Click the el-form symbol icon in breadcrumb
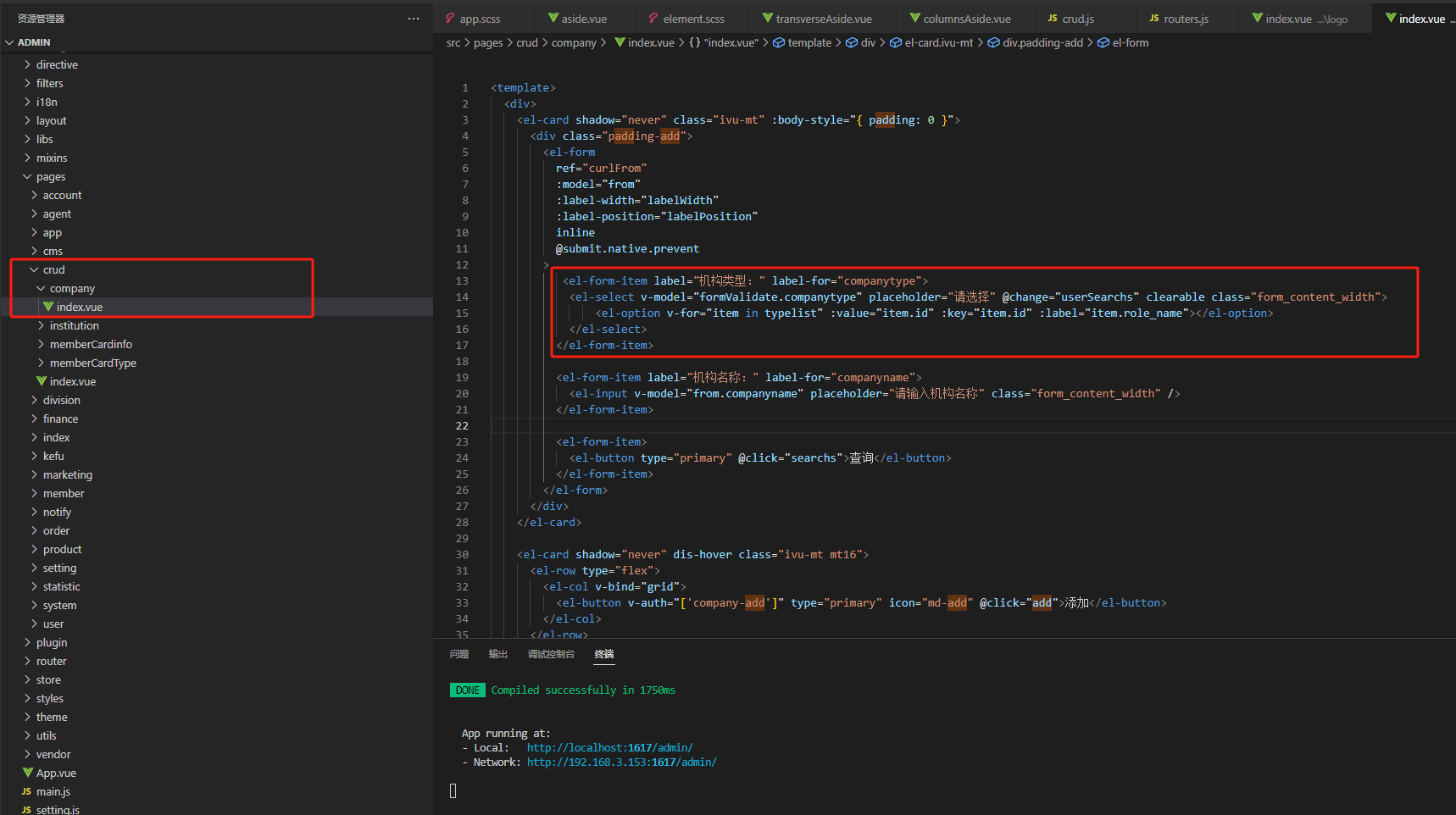The height and width of the screenshot is (815, 1456). [x=1103, y=42]
